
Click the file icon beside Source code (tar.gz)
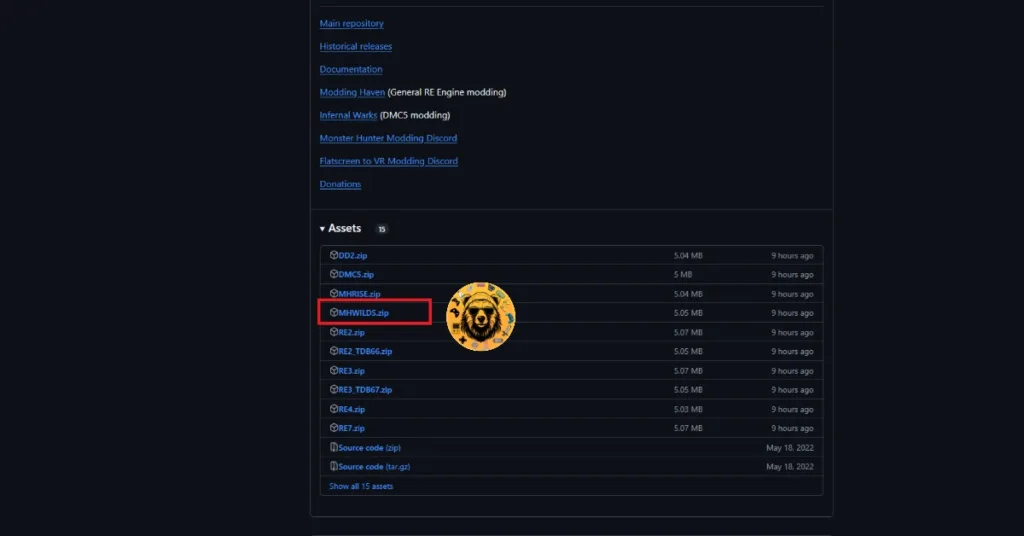(334, 467)
